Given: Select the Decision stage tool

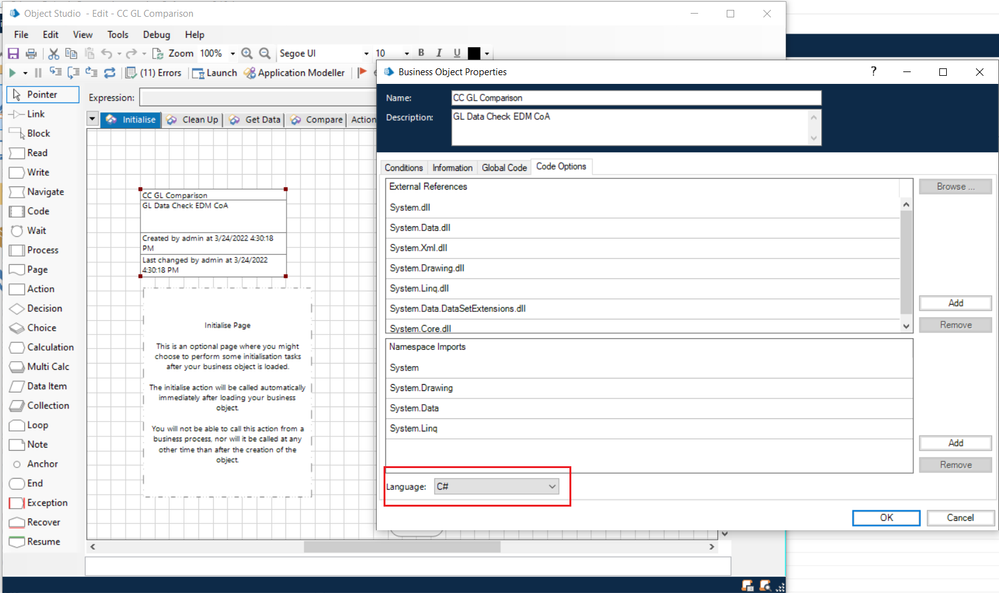Looking at the screenshot, I should [x=44, y=309].
